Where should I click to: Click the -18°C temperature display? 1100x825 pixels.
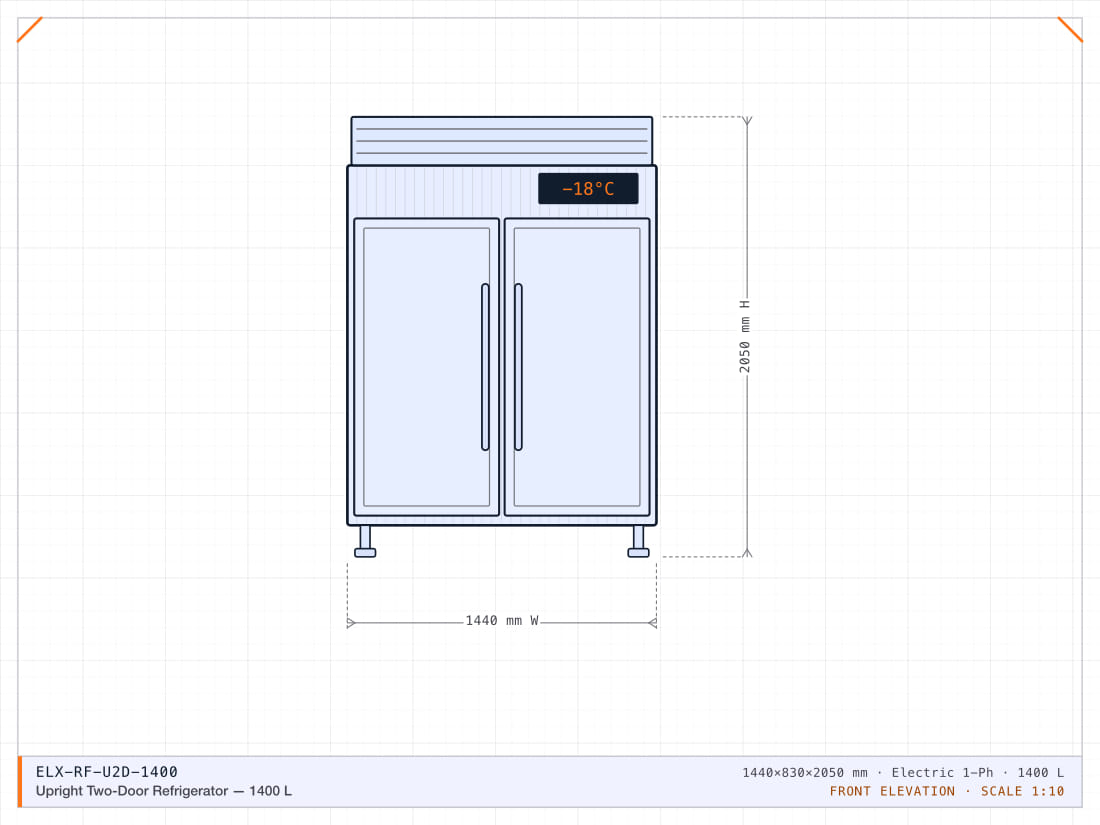pyautogui.click(x=588, y=189)
